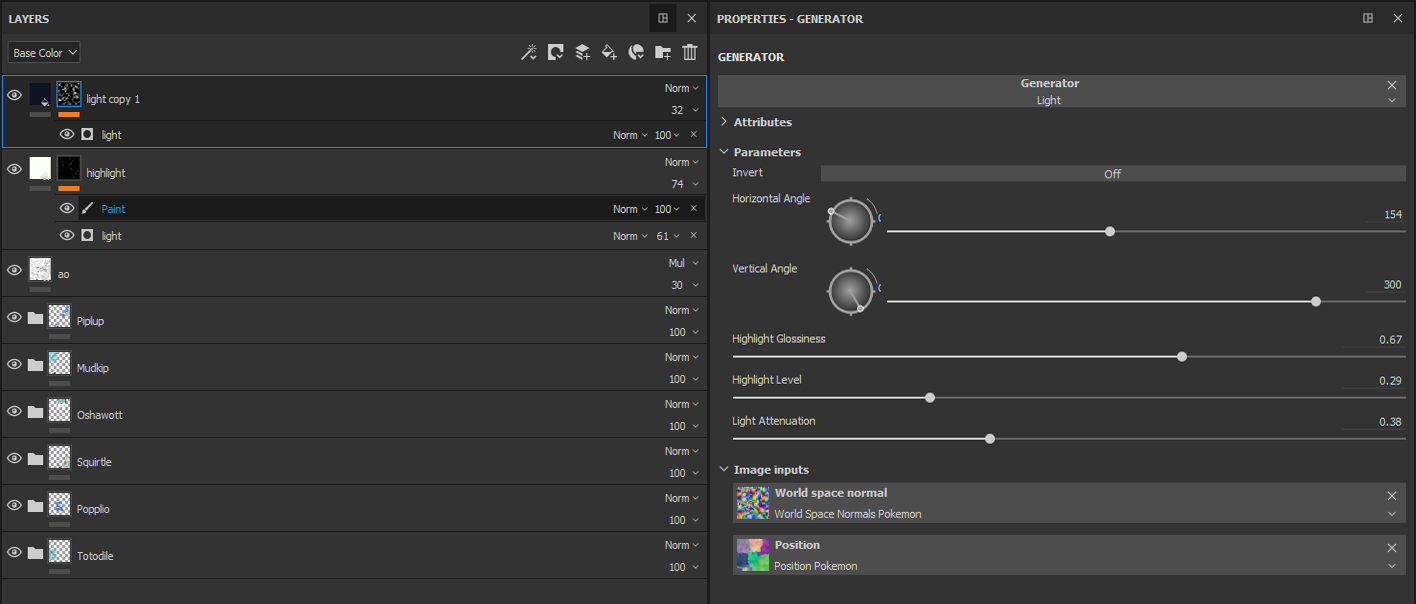Open the smart material icon menu
The image size is (1416, 604).
tap(636, 52)
